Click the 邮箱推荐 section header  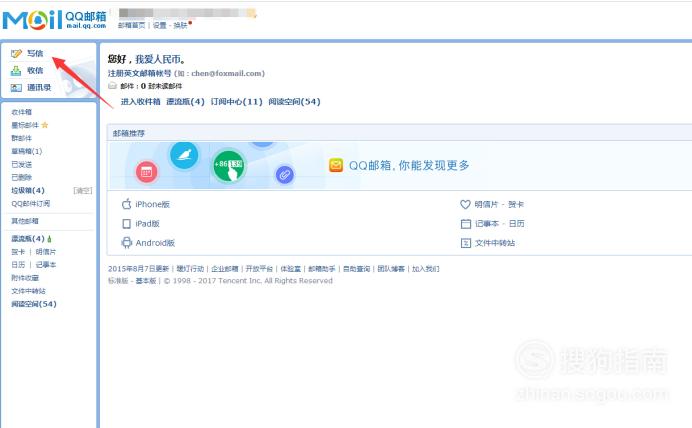[128, 133]
